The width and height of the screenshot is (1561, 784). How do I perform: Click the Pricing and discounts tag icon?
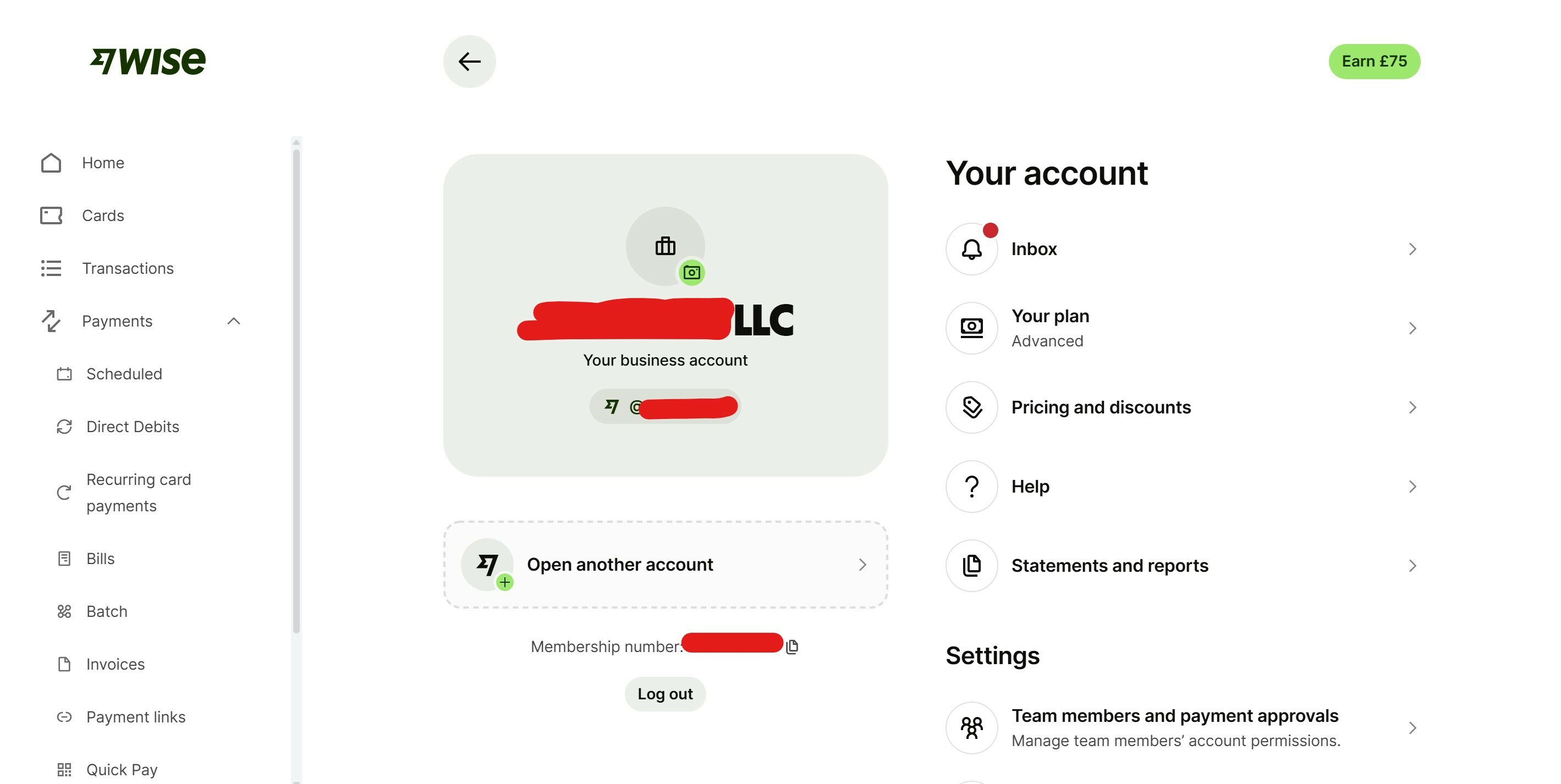[971, 407]
